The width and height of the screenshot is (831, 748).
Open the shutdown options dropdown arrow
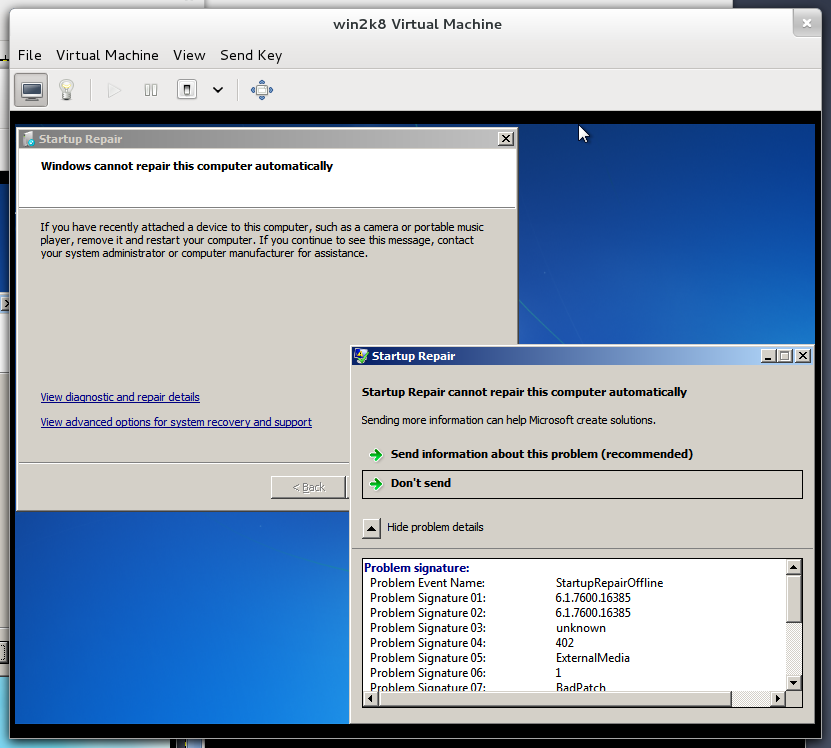click(218, 90)
